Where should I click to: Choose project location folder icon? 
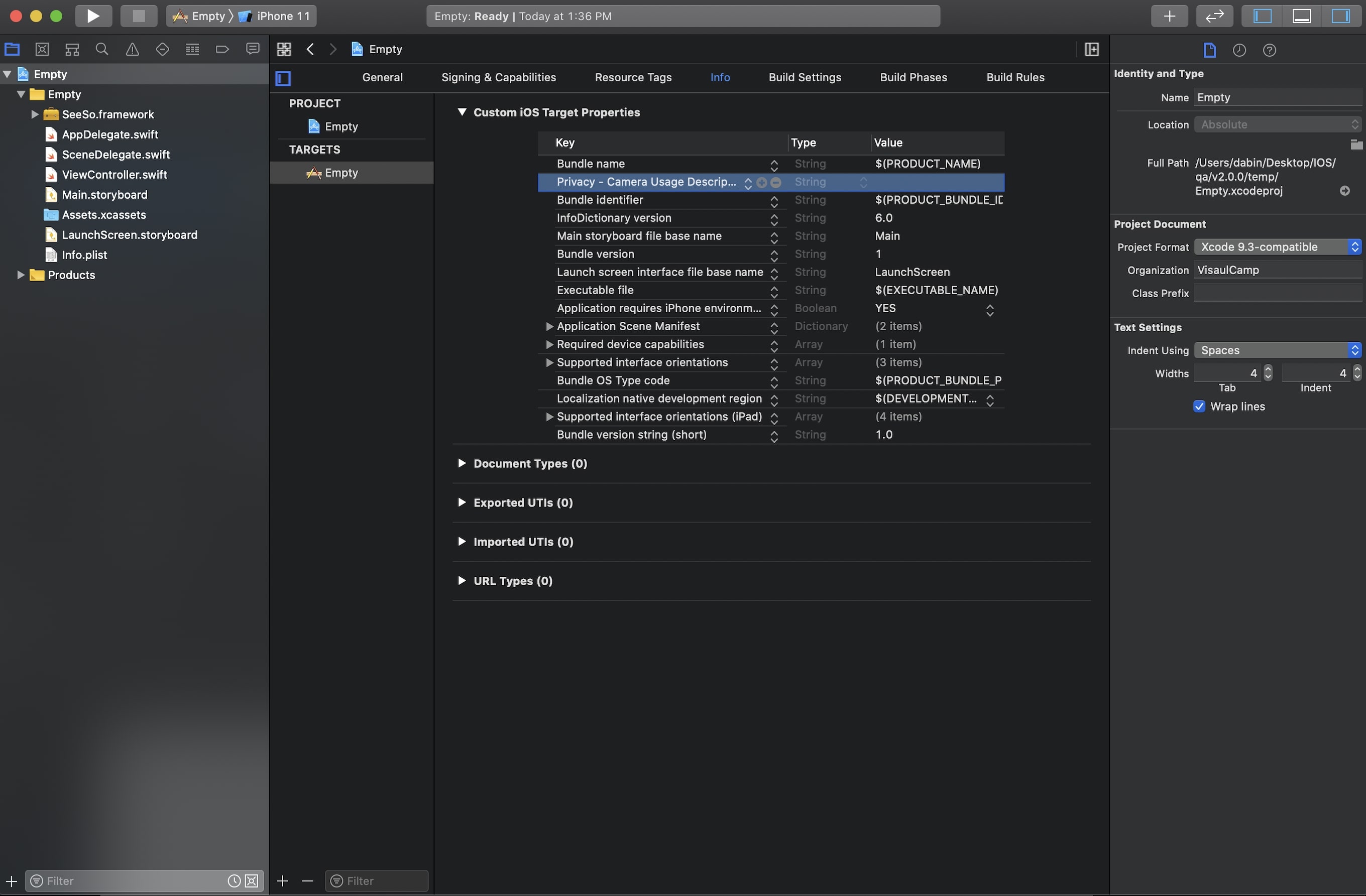point(1355,145)
